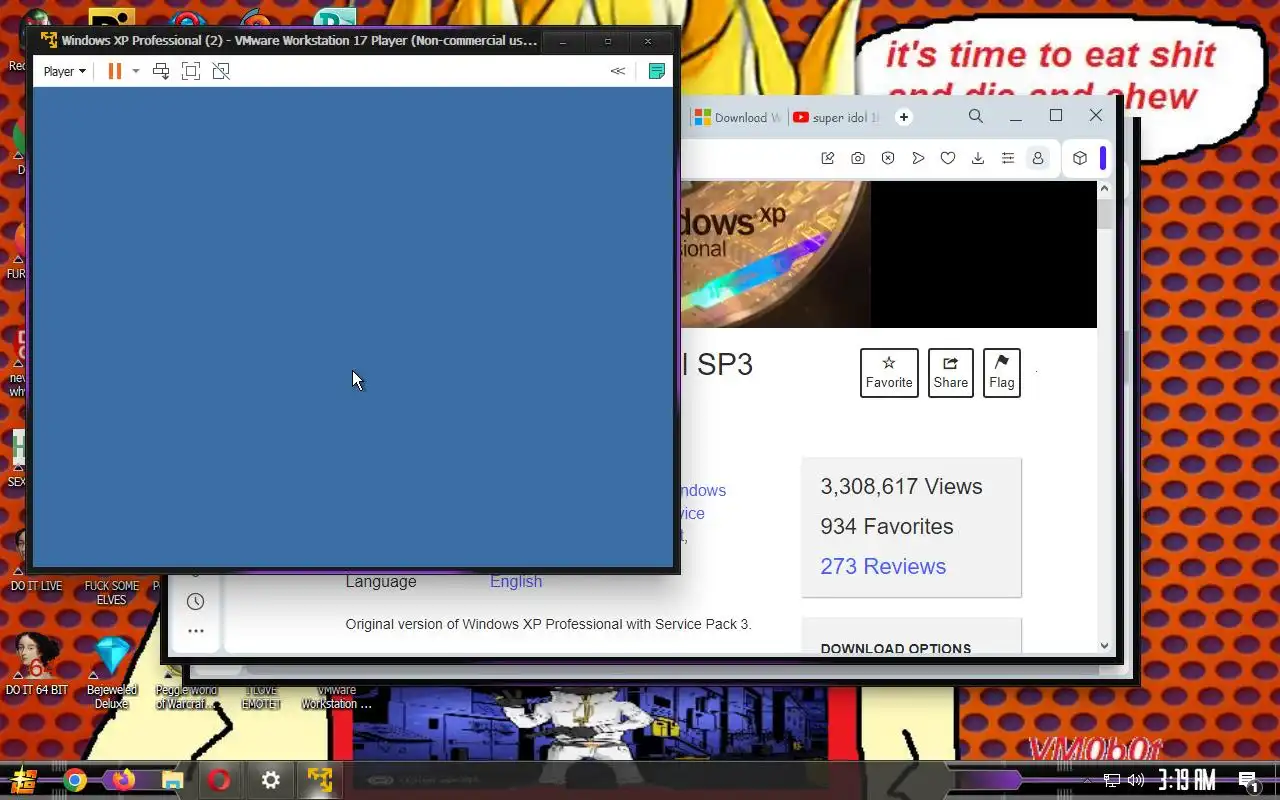Click the Share button
Viewport: 1280px width, 800px height.
[x=951, y=372]
